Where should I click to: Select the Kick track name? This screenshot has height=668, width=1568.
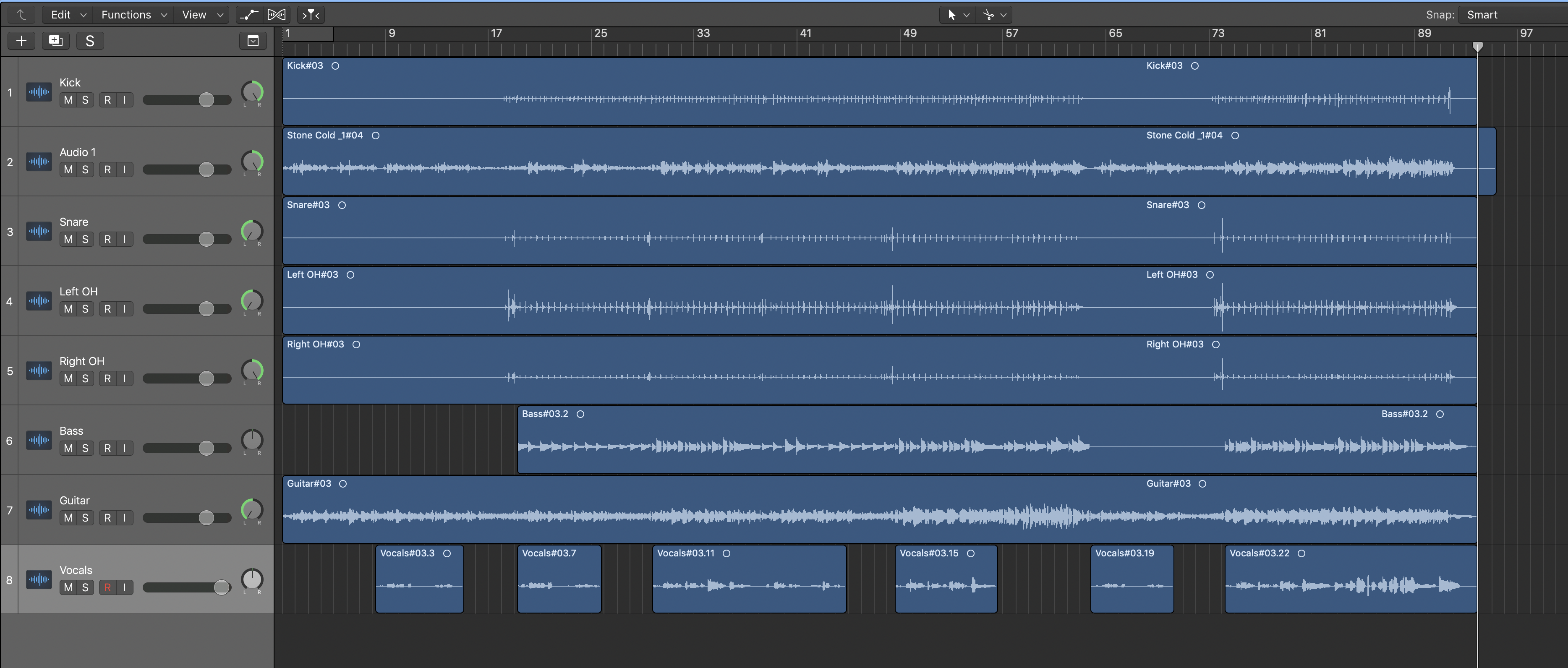pos(70,83)
